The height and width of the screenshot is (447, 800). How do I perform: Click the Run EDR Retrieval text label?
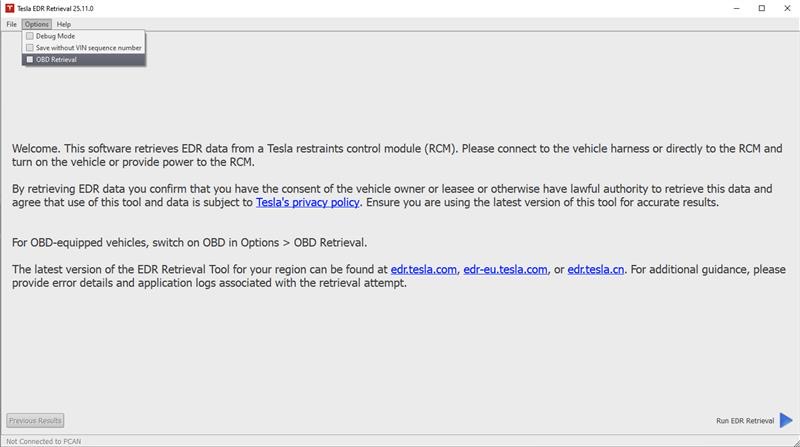point(745,421)
